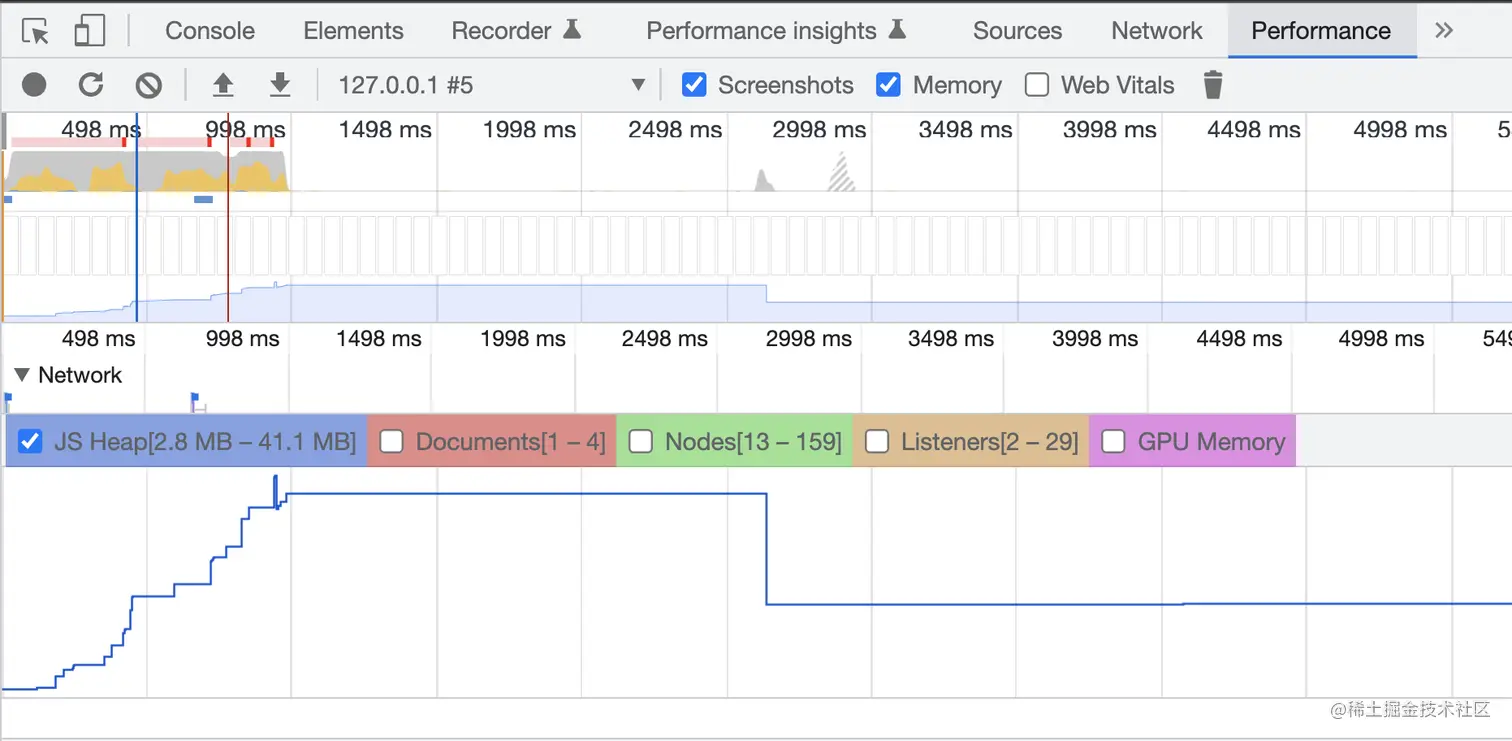Click the load profile upload icon
The width and height of the screenshot is (1512, 741).
[x=223, y=85]
